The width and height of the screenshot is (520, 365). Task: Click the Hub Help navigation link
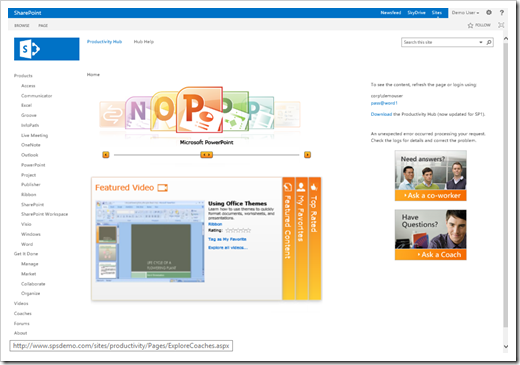click(144, 42)
